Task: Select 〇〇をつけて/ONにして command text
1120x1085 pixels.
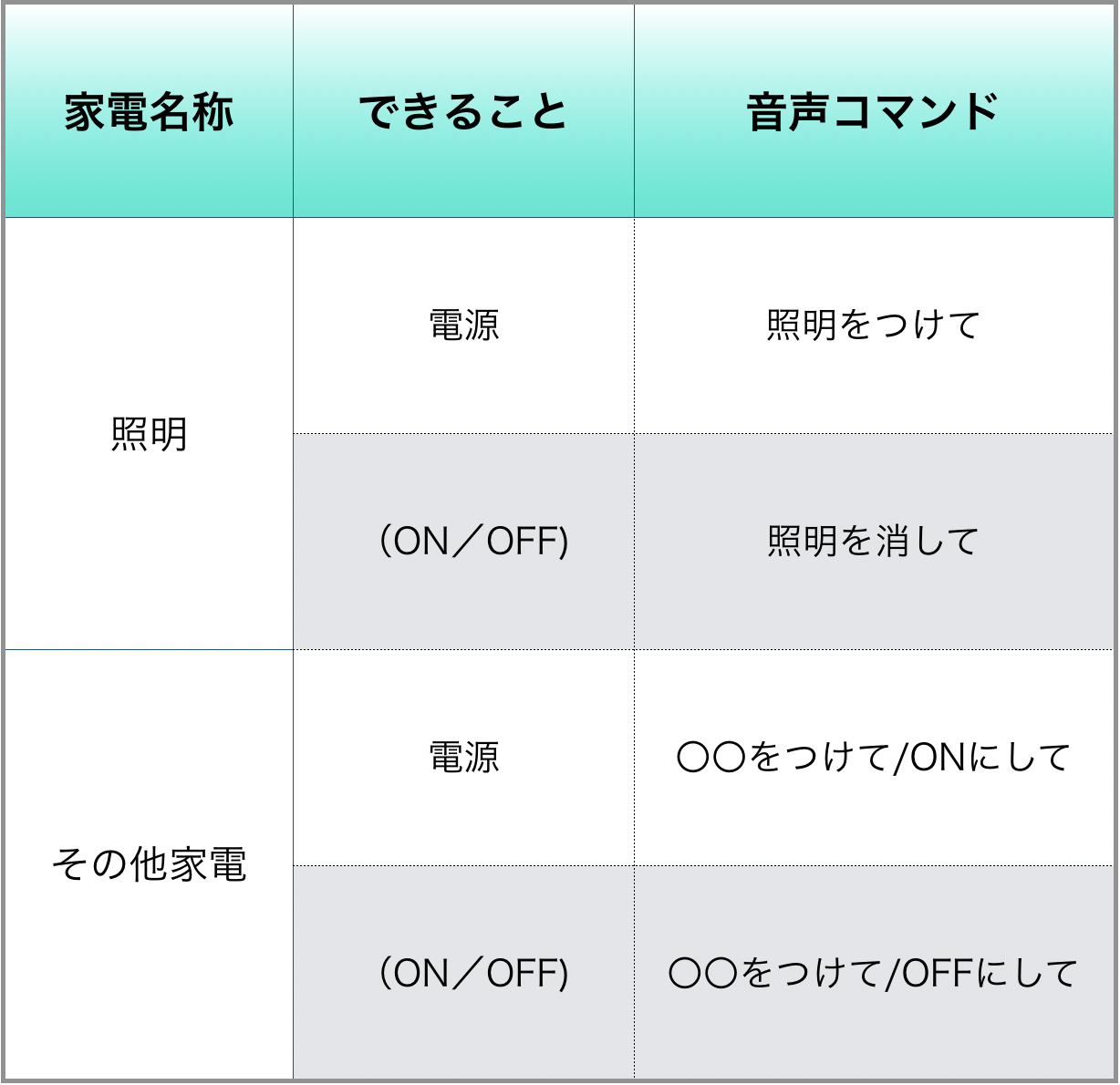Action: tap(874, 758)
